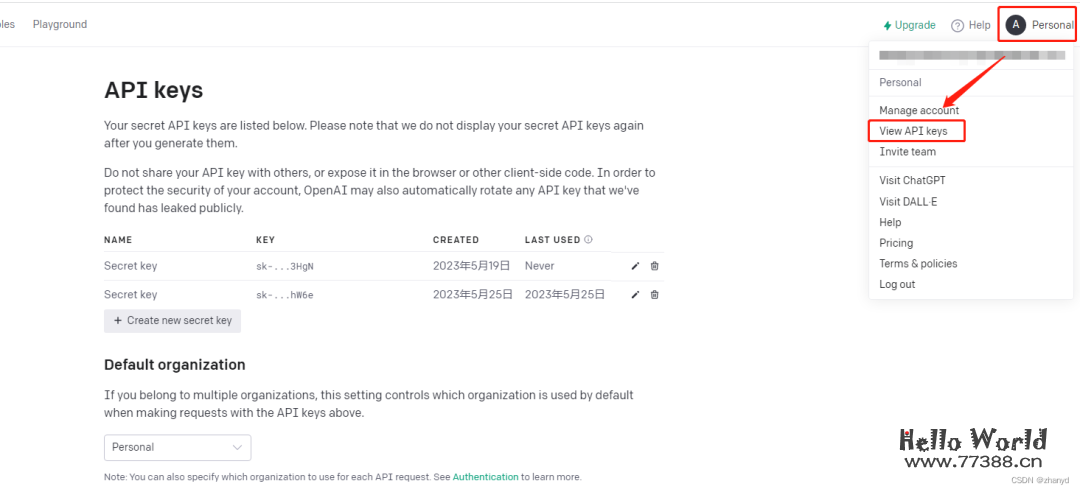1080x492 pixels.
Task: Open the Authentication link
Action: (485, 477)
